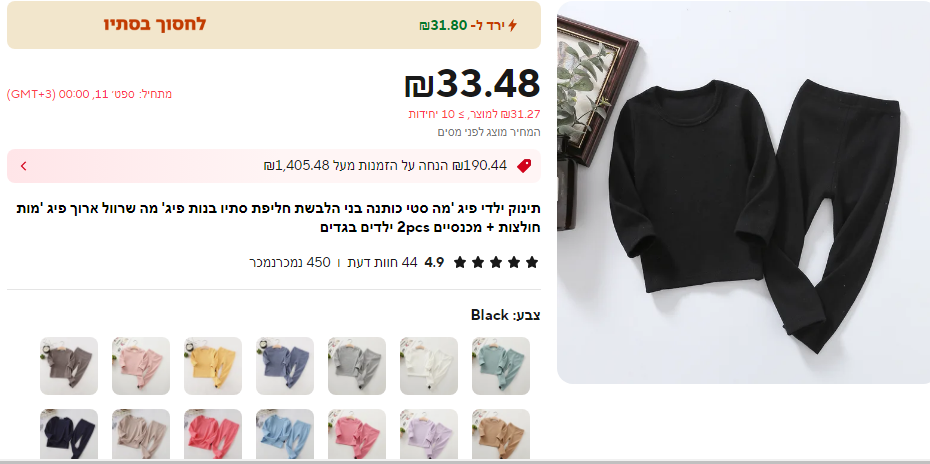This screenshot has width=930, height=464.
Task: Pick the dark gray-brown outfit swatch
Action: [69, 366]
